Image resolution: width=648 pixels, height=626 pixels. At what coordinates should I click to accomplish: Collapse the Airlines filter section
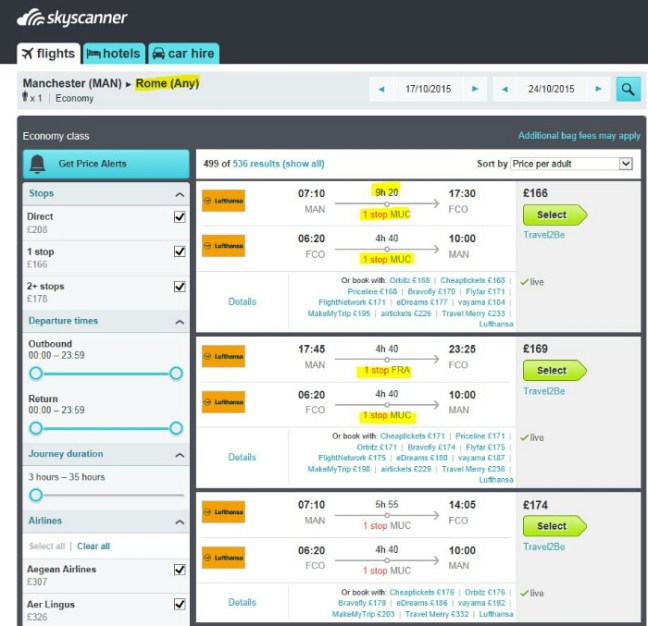[x=179, y=522]
